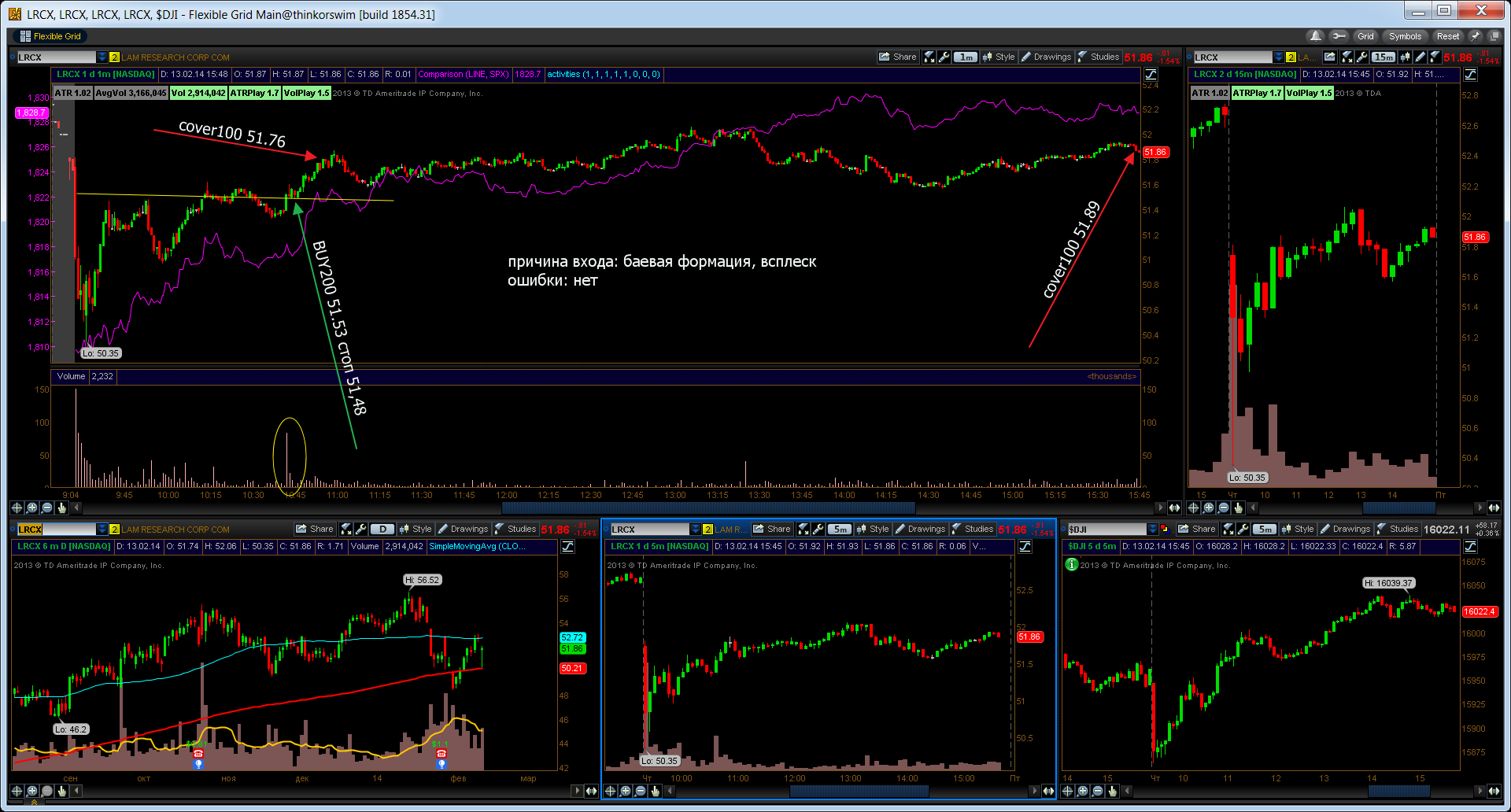Open the alerts bell icon
The image size is (1511, 812).
[x=1315, y=36]
